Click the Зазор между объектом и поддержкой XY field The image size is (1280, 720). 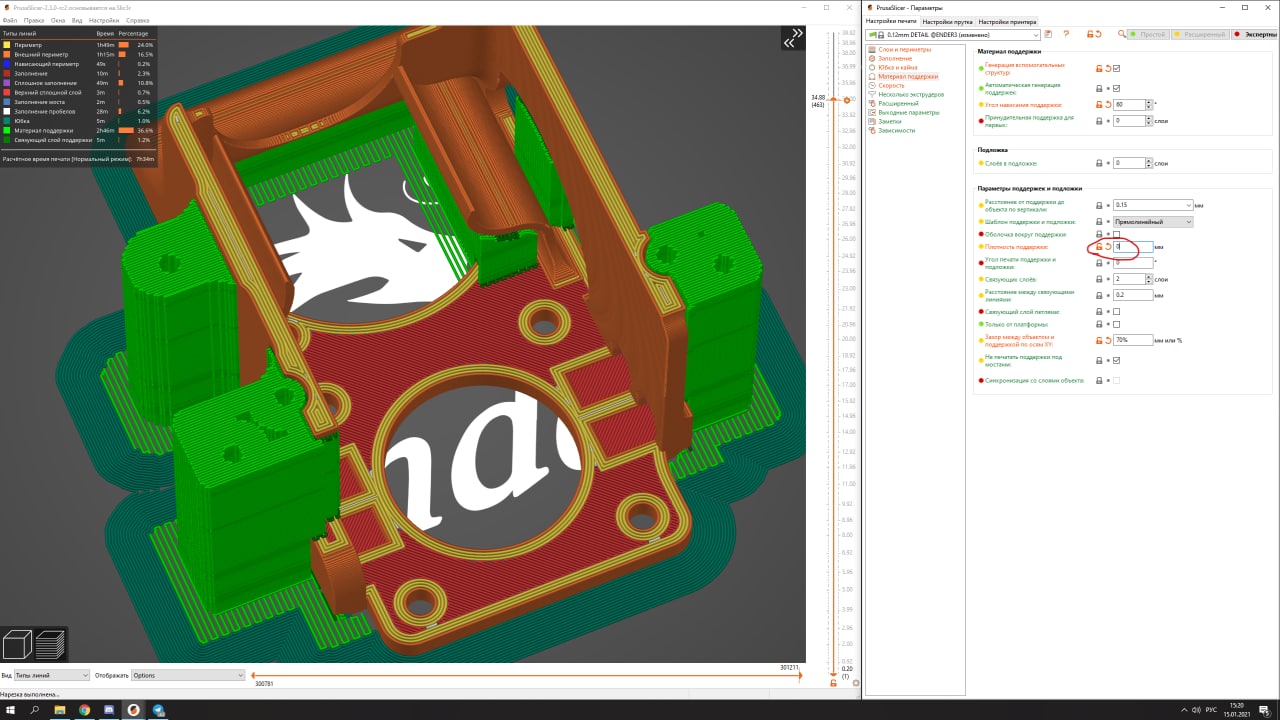(1133, 340)
